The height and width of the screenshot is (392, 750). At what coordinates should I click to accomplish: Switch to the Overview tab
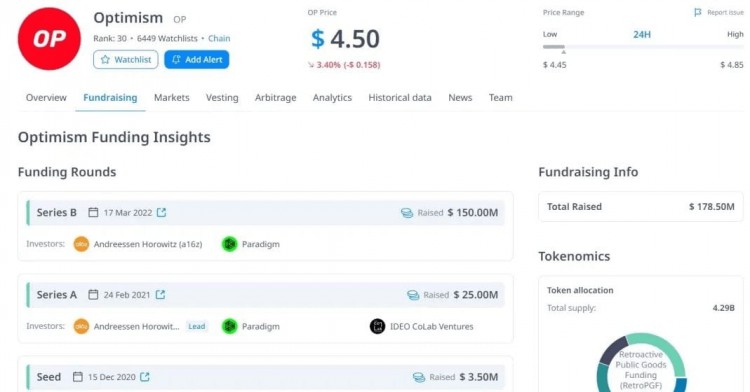click(46, 98)
